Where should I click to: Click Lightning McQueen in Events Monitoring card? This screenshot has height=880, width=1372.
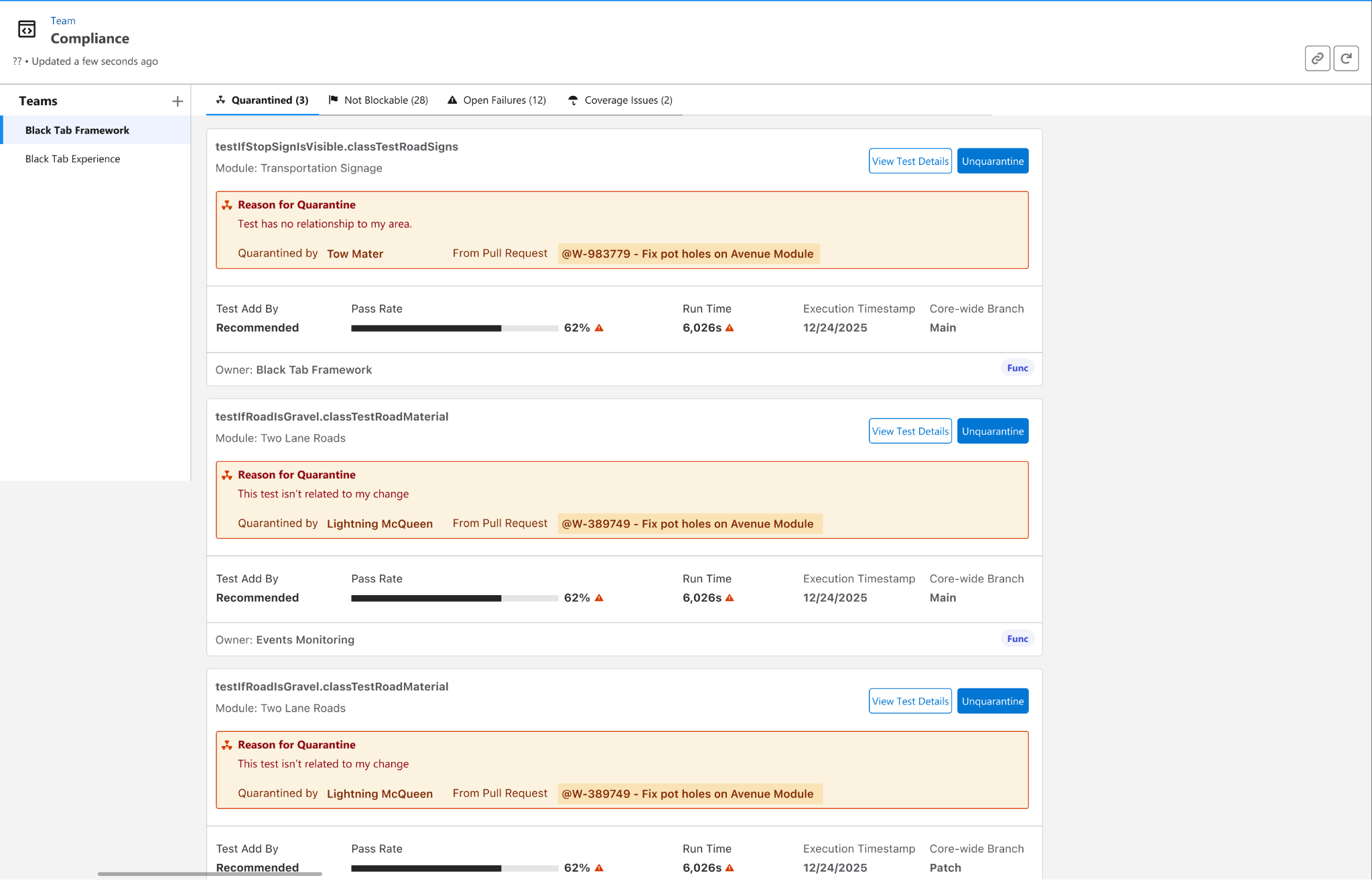[380, 524]
